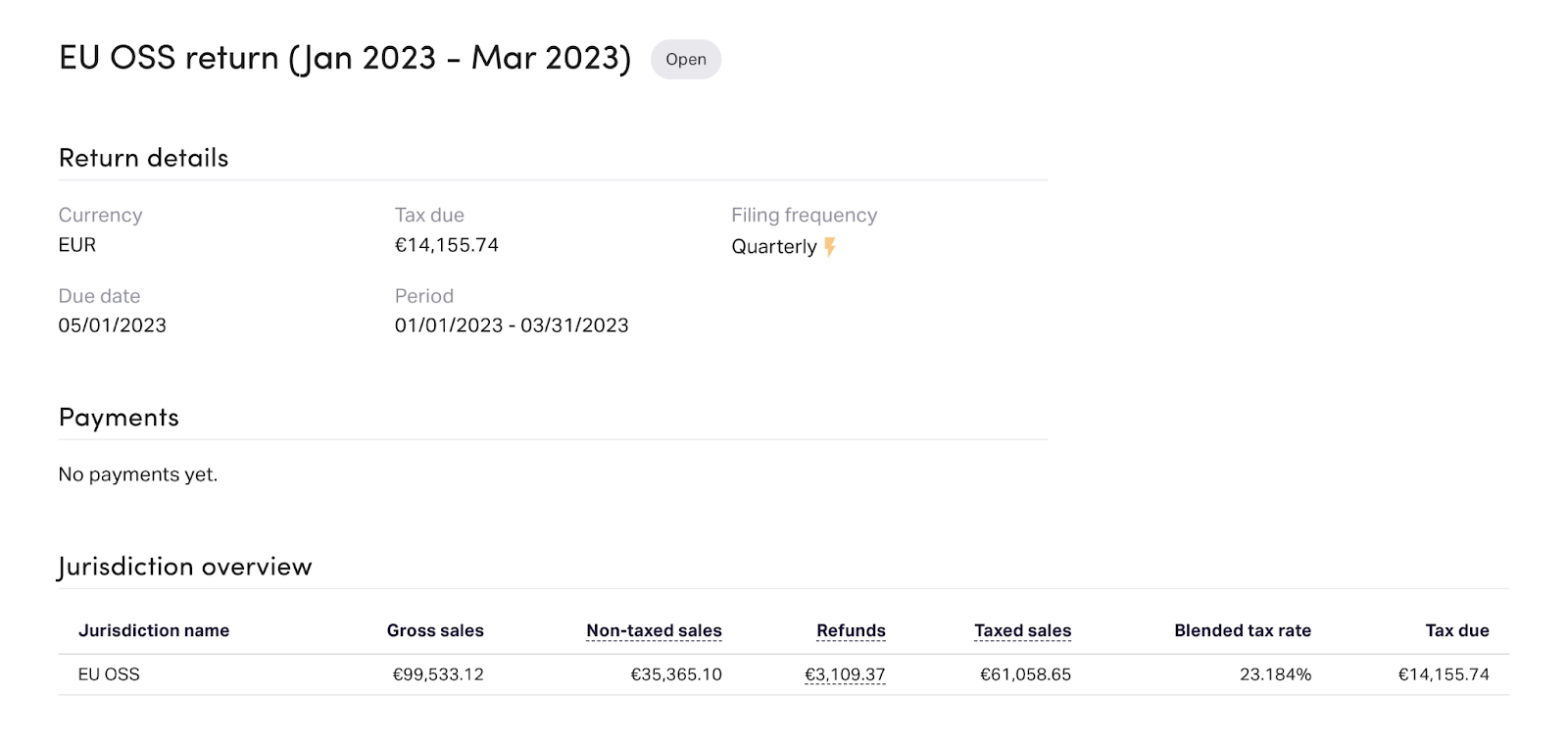Click the EUR currency value
1568x746 pixels.
(x=77, y=245)
